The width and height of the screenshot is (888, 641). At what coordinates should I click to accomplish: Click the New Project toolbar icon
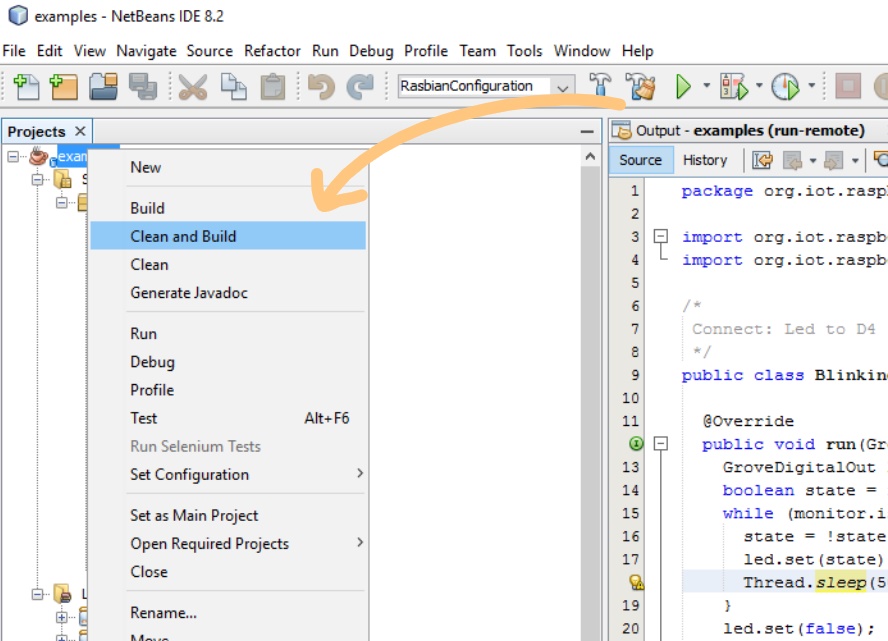click(x=64, y=87)
